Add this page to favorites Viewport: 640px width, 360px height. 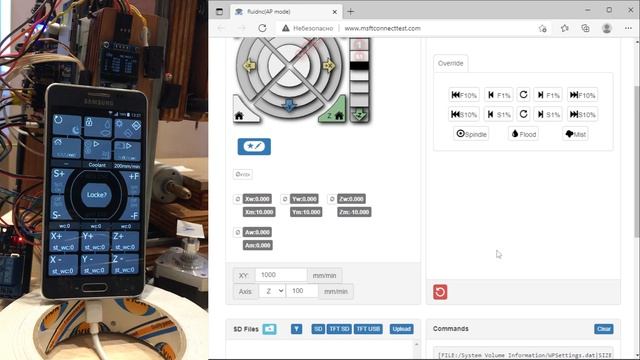pyautogui.click(x=542, y=28)
